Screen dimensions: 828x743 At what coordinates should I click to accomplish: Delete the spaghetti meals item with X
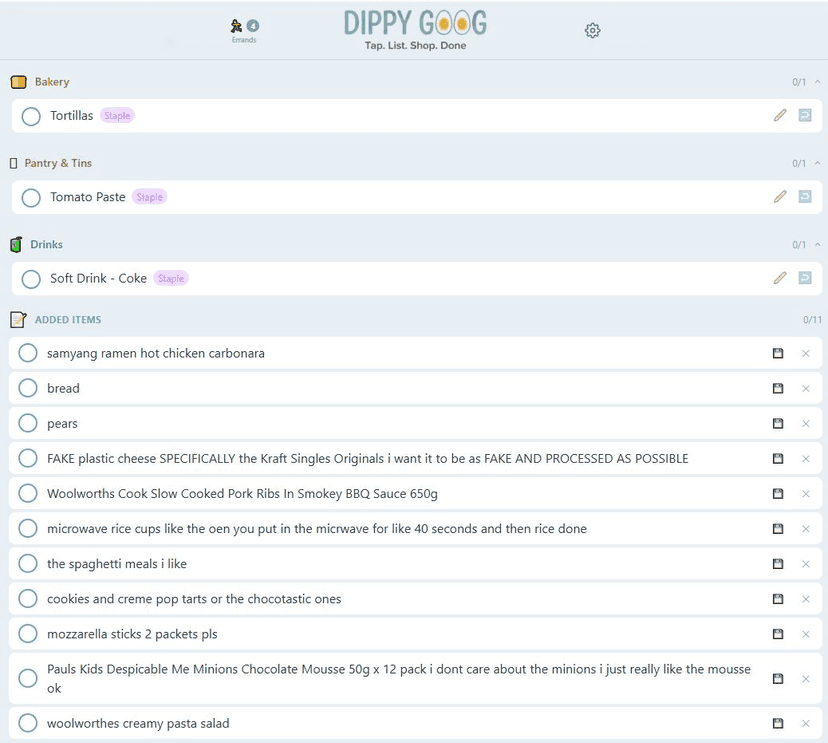click(806, 564)
